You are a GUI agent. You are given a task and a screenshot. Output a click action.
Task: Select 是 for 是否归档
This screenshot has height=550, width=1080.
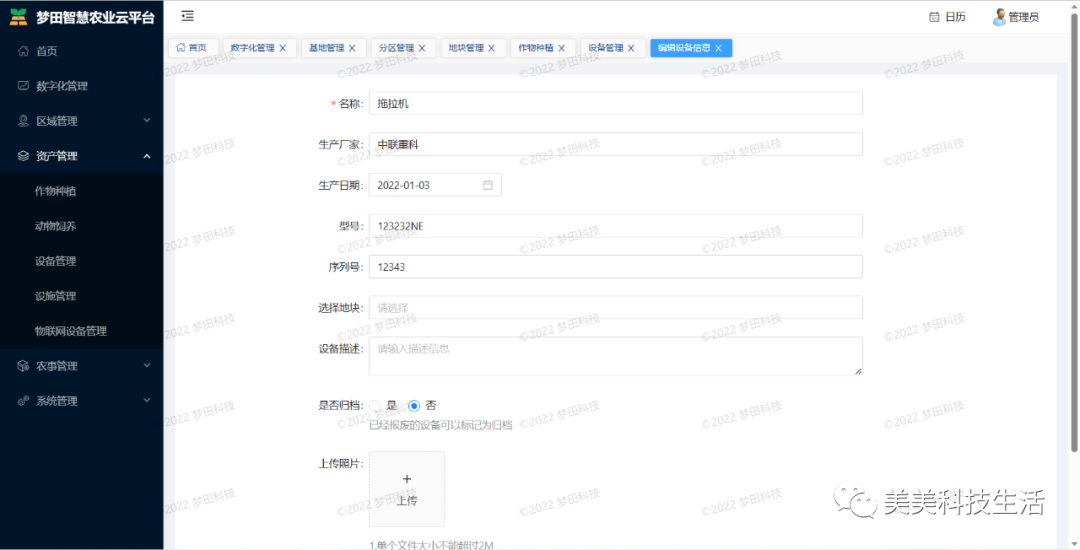[x=375, y=405]
